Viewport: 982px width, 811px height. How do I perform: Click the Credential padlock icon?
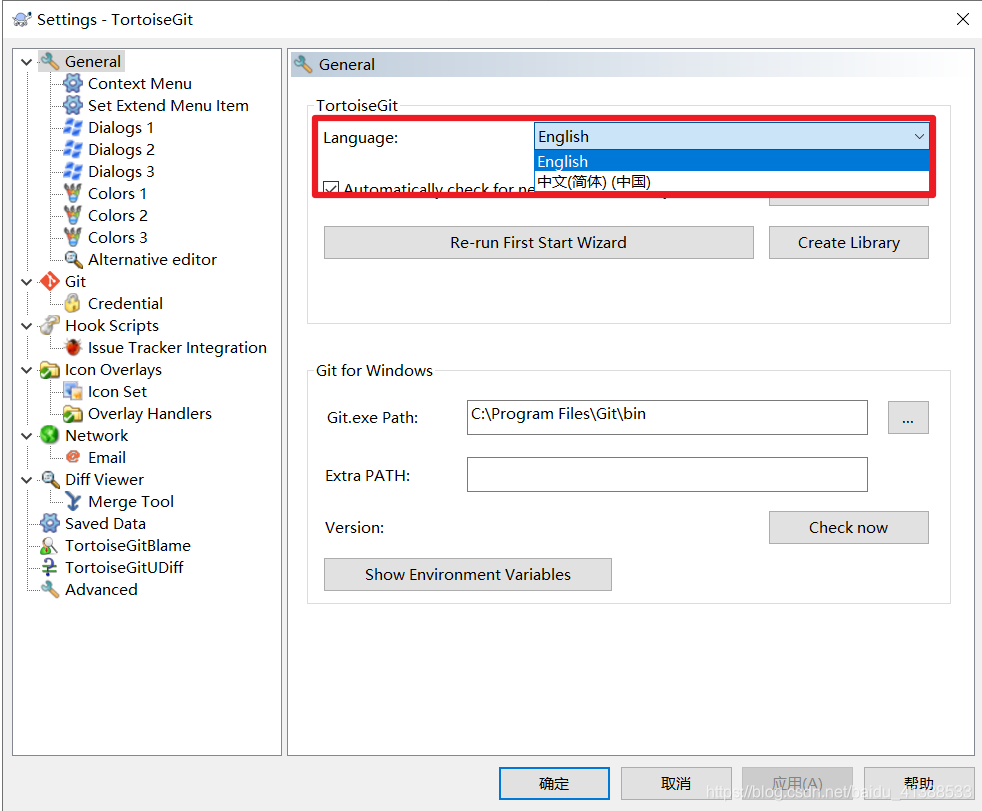tap(73, 303)
